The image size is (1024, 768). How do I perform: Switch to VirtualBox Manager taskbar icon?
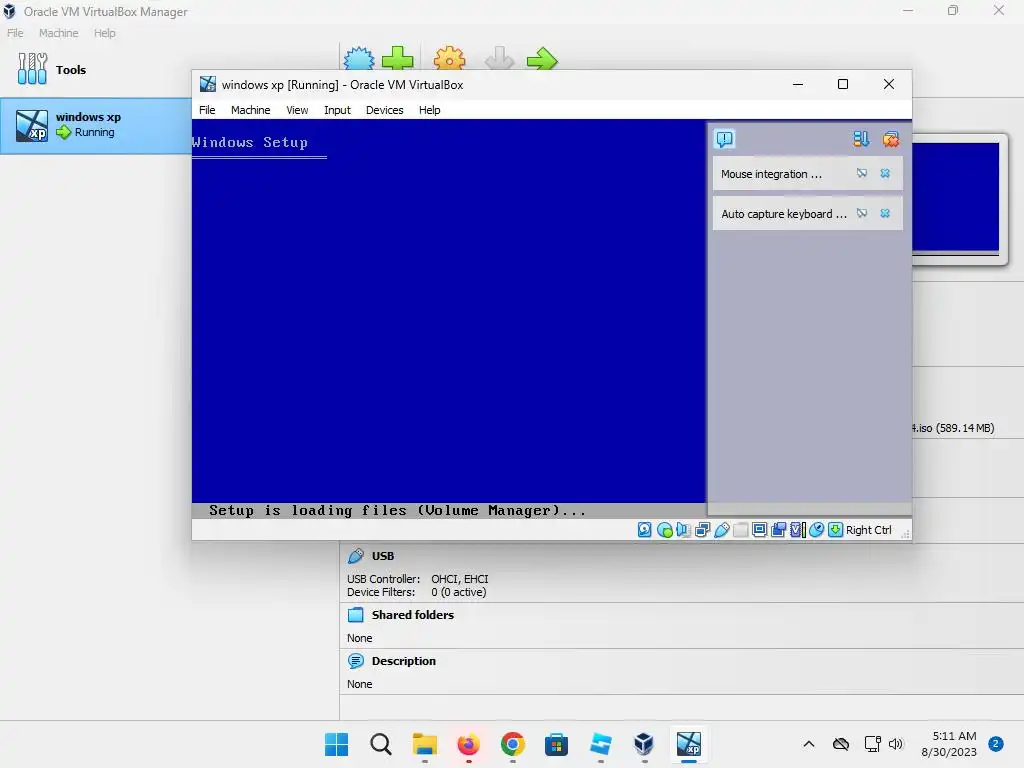click(x=645, y=744)
